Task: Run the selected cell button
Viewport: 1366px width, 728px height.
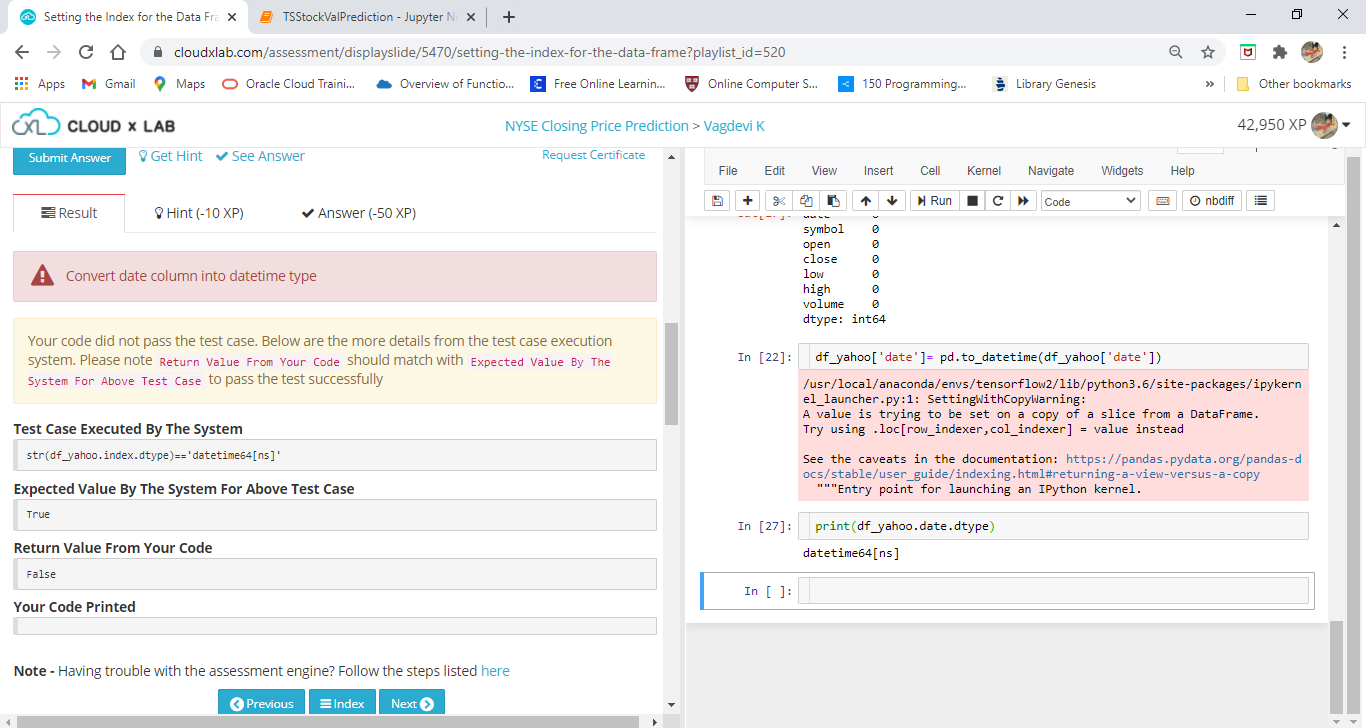Action: pyautogui.click(x=934, y=201)
